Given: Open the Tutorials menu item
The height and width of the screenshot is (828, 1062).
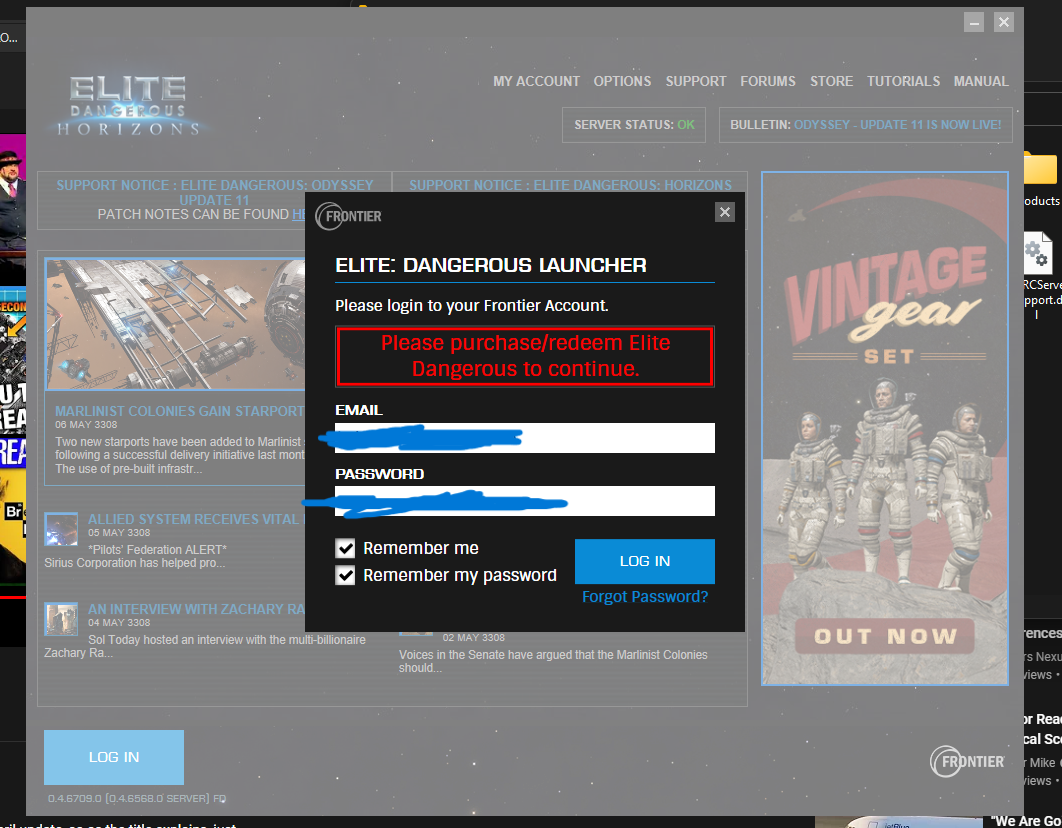Looking at the screenshot, I should [x=904, y=81].
